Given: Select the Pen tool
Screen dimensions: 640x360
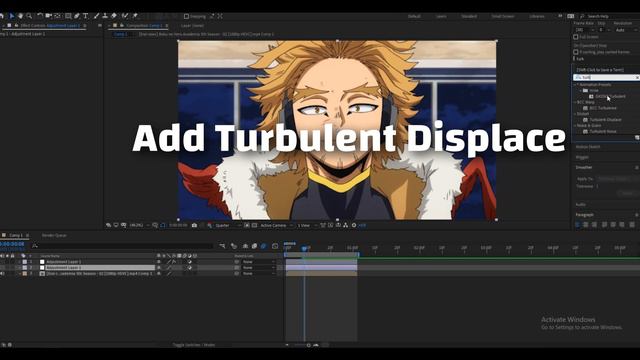Looking at the screenshot, I should tap(77, 16).
